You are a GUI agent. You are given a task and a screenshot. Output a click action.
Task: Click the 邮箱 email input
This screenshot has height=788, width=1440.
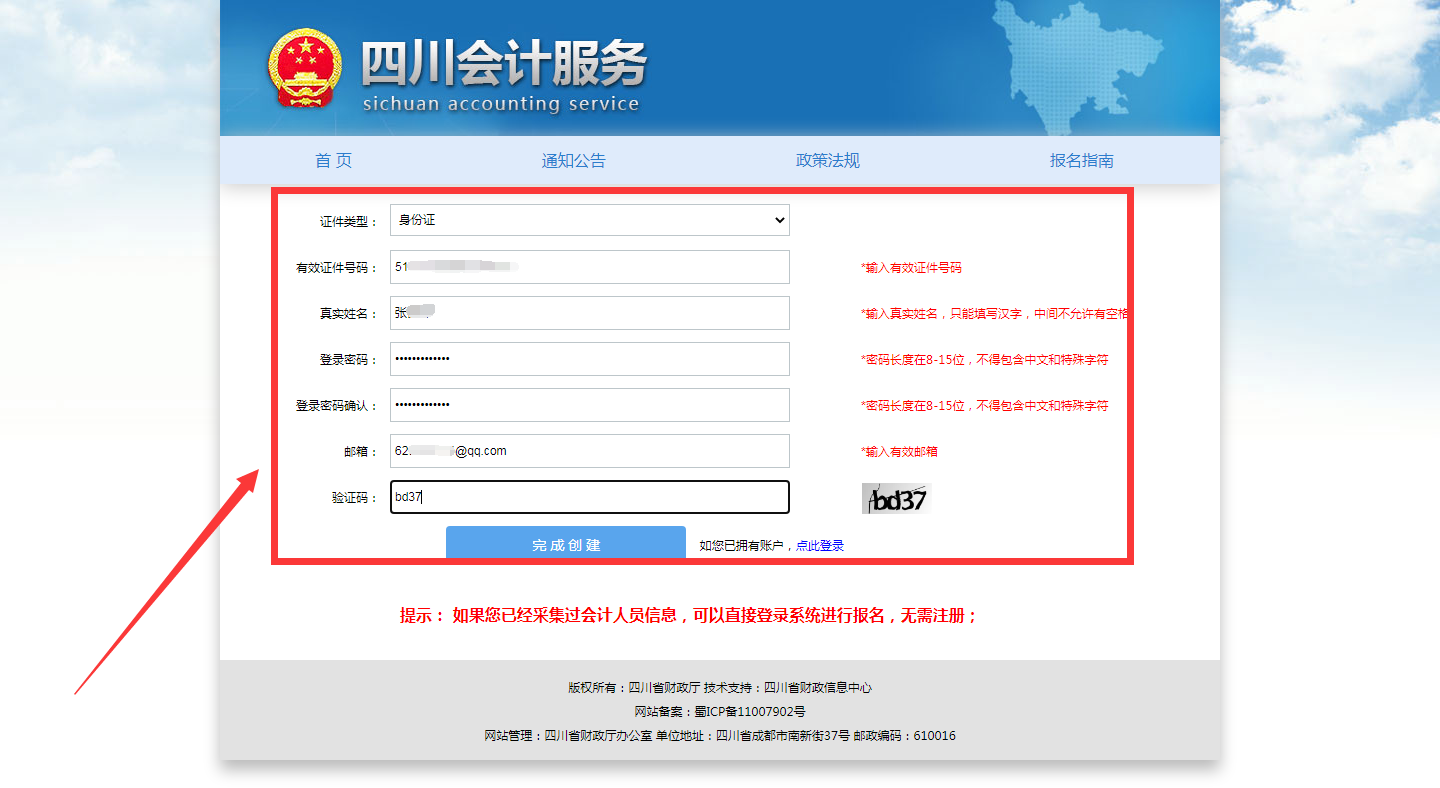[x=589, y=451]
